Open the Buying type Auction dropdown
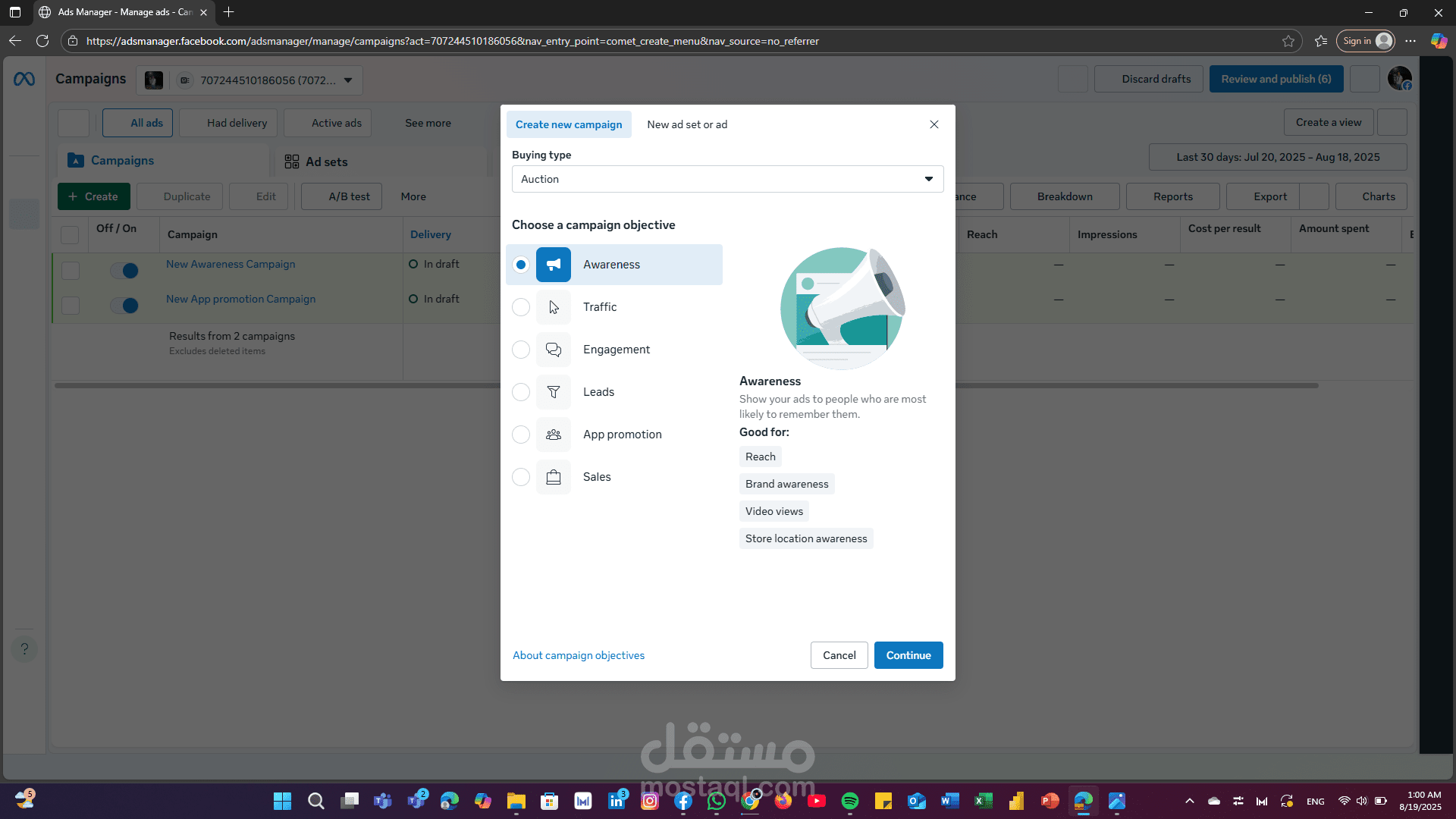This screenshot has width=1456, height=819. click(x=727, y=179)
